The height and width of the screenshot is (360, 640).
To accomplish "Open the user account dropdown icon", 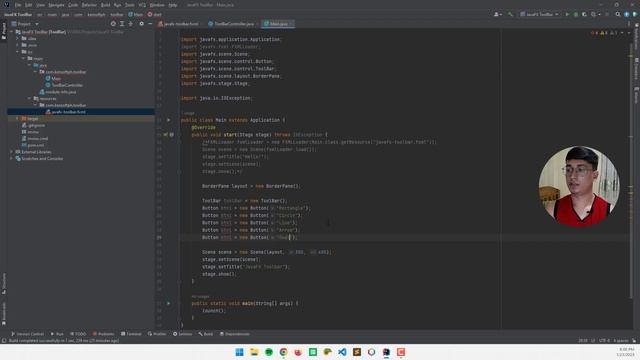I will [498, 14].
